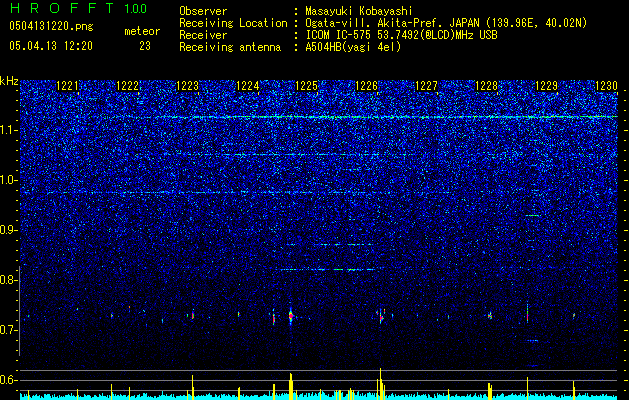Click the 1229 time marker

pos(546,85)
